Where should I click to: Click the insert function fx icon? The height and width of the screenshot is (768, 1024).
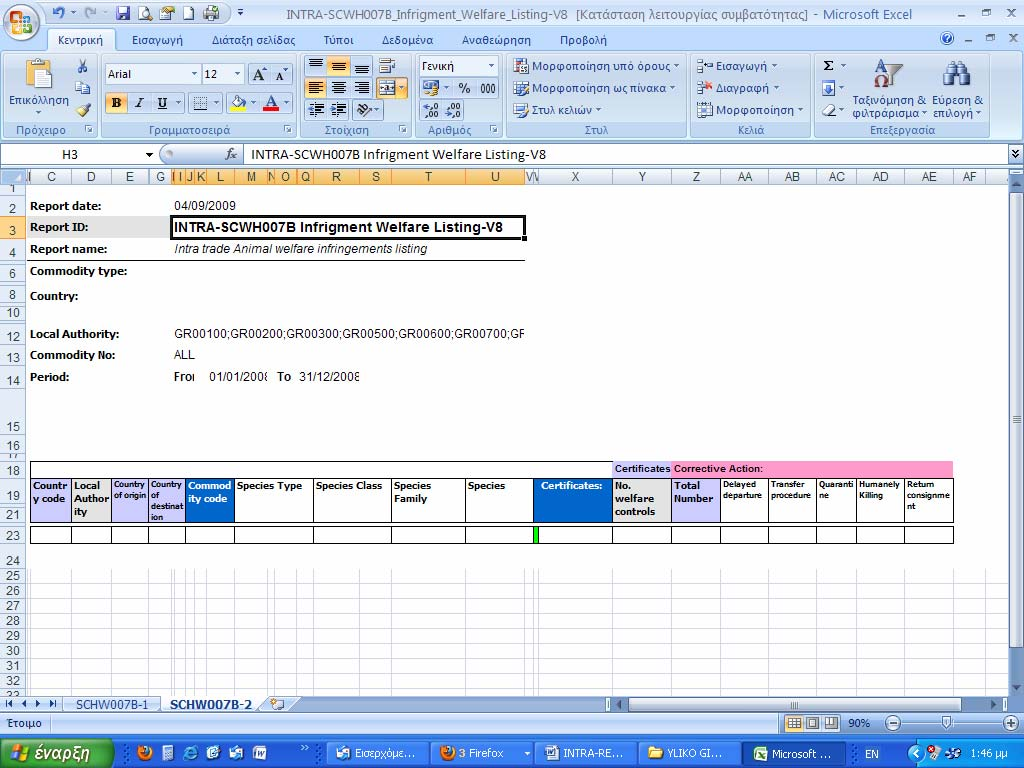231,154
